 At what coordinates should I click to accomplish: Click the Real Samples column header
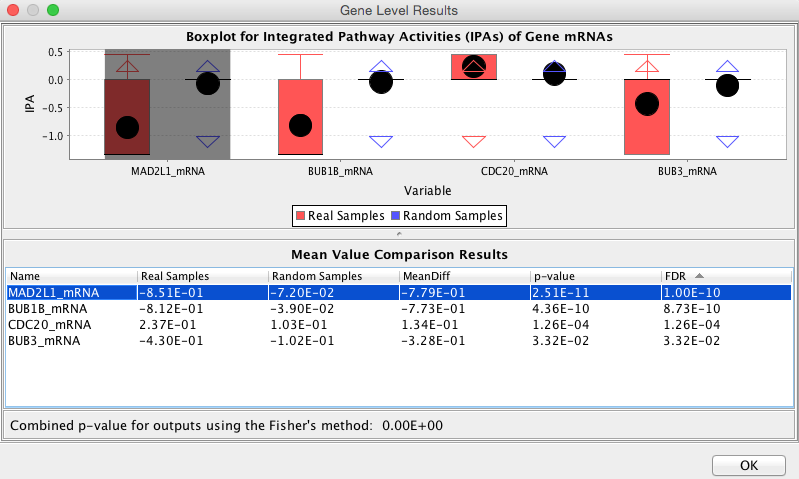click(203, 276)
